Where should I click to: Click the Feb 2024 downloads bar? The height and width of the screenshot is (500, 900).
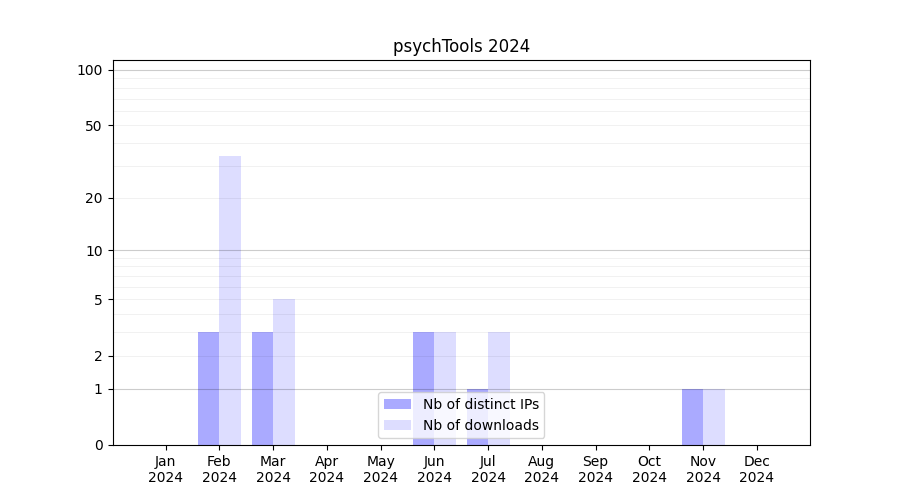pos(230,300)
